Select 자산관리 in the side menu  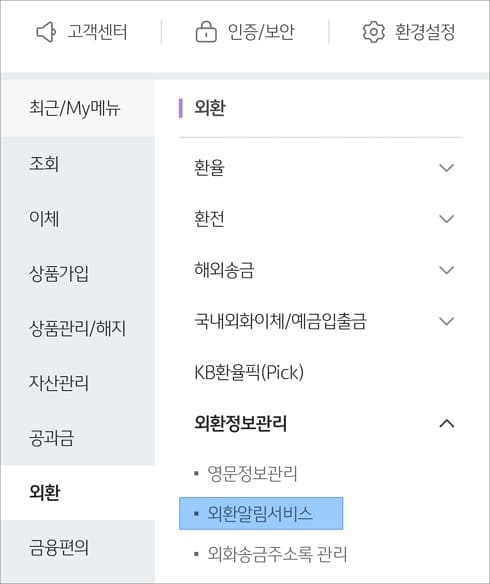coord(77,383)
